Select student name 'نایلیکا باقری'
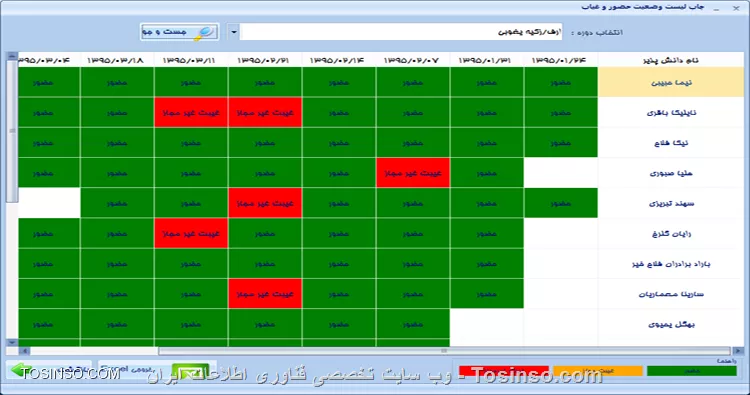Image resolution: width=750 pixels, height=395 pixels. pos(671,112)
